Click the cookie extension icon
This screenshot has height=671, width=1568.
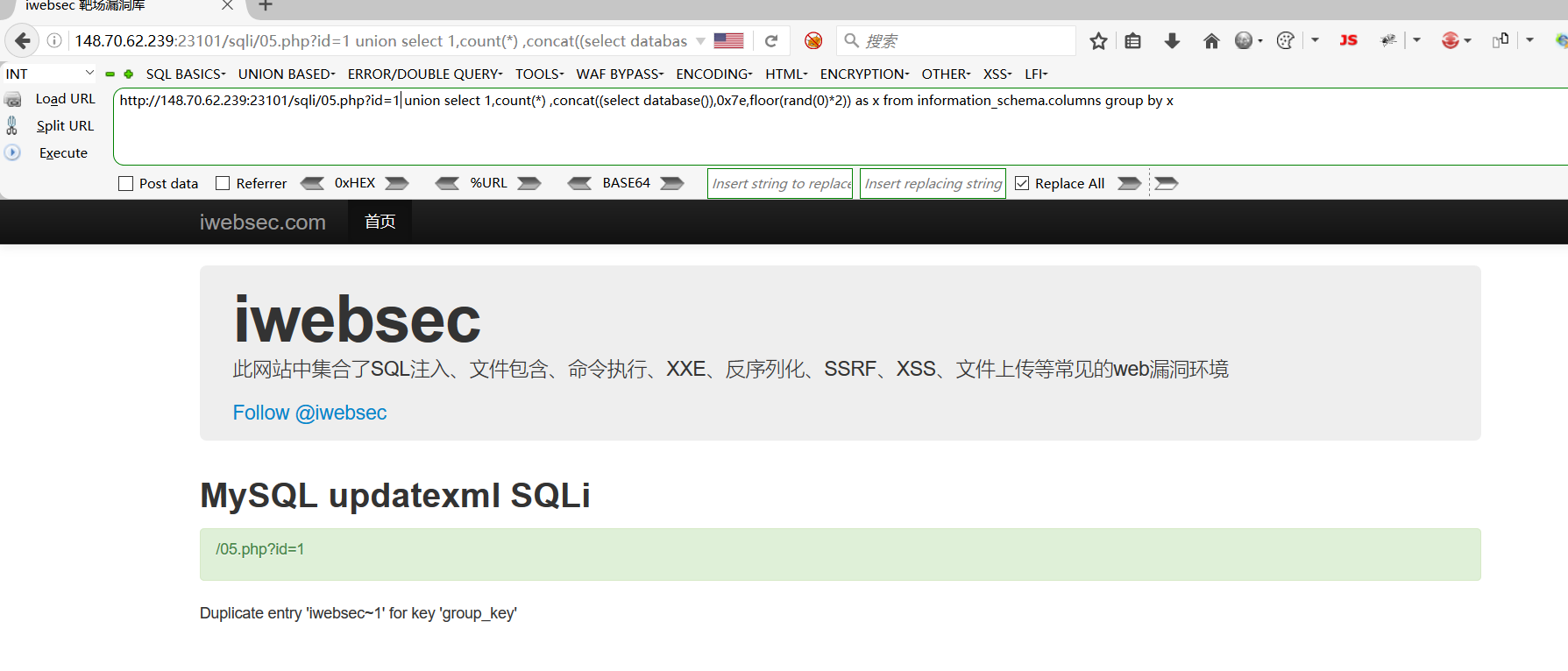tap(1286, 40)
